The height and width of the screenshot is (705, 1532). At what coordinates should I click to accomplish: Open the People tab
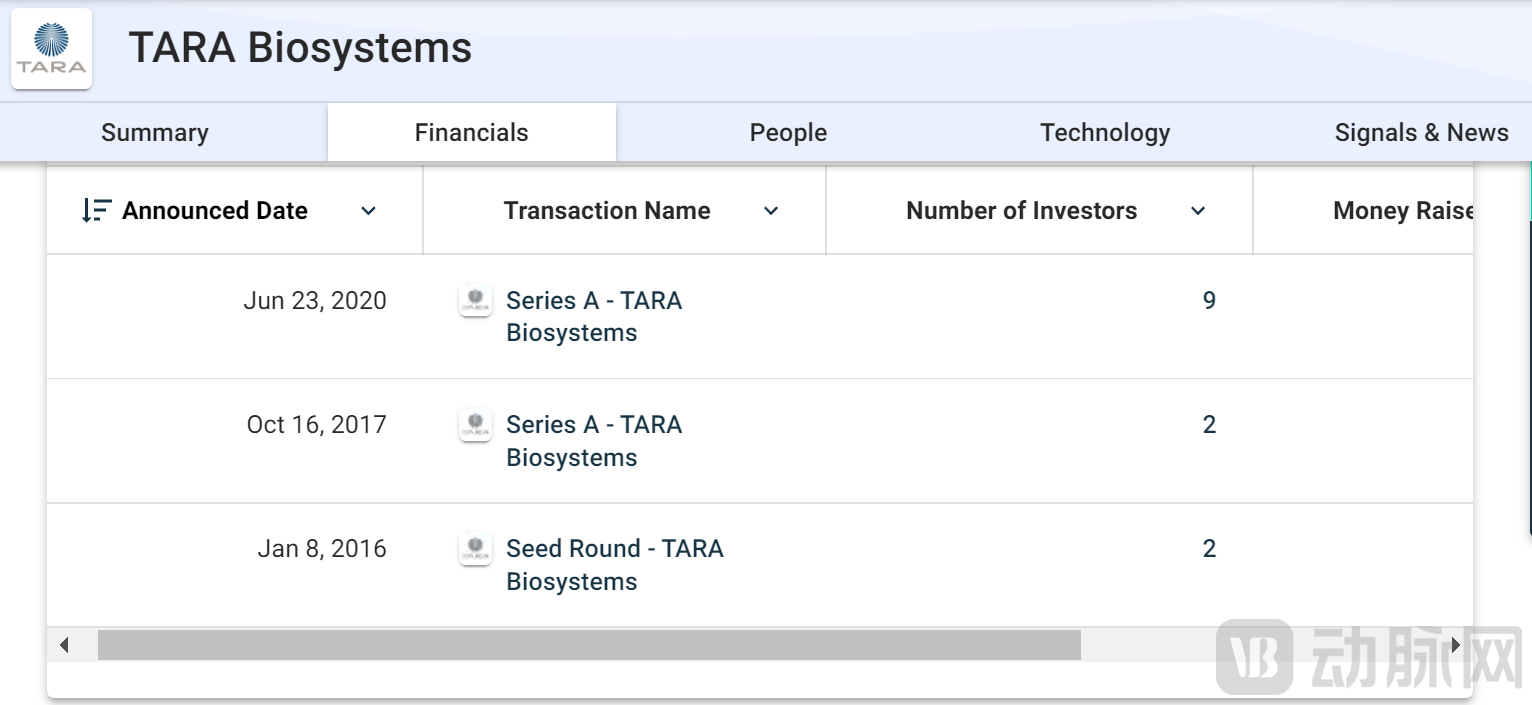pyautogui.click(x=788, y=133)
